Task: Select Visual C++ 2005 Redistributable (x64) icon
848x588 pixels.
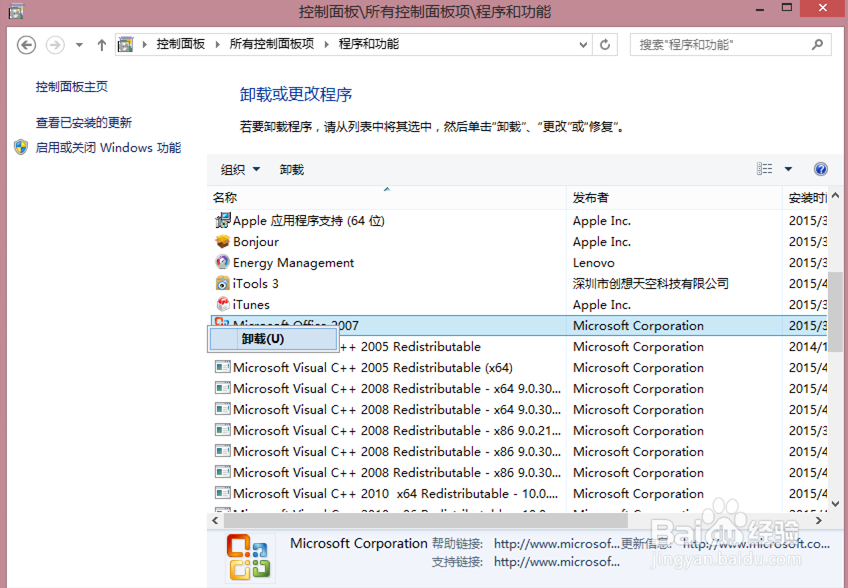Action: pyautogui.click(x=222, y=367)
